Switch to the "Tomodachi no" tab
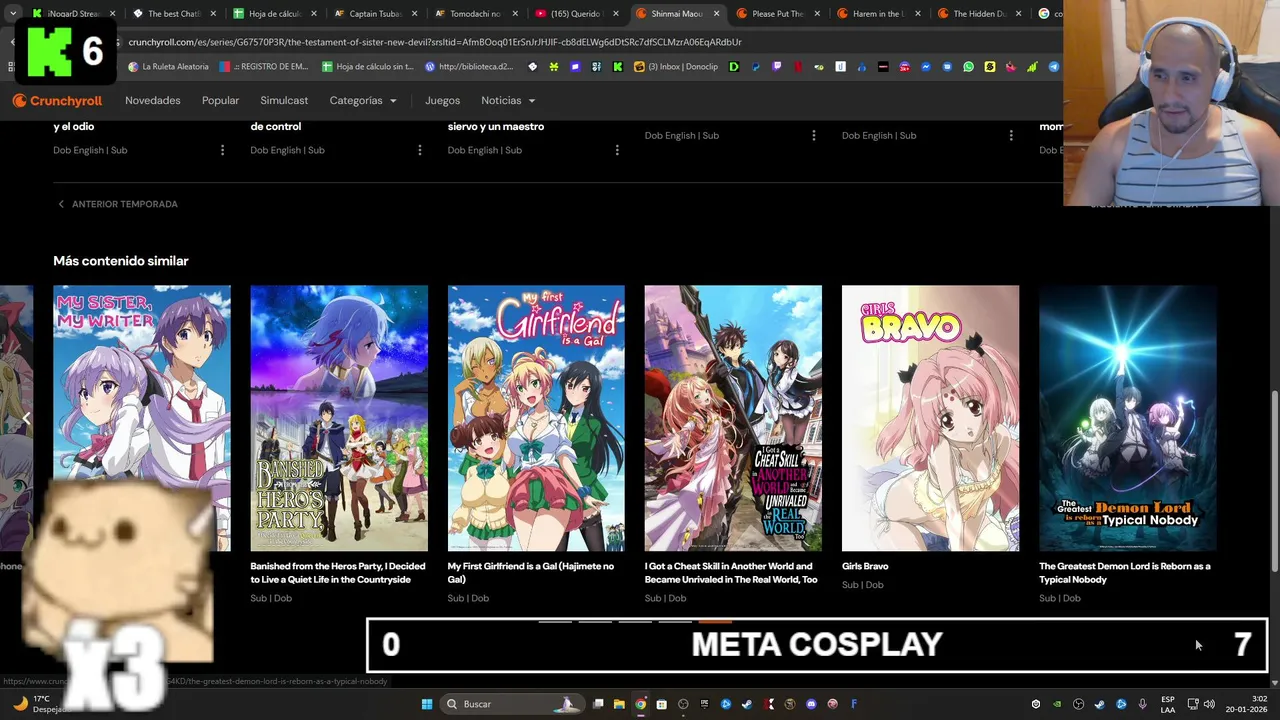 point(474,14)
